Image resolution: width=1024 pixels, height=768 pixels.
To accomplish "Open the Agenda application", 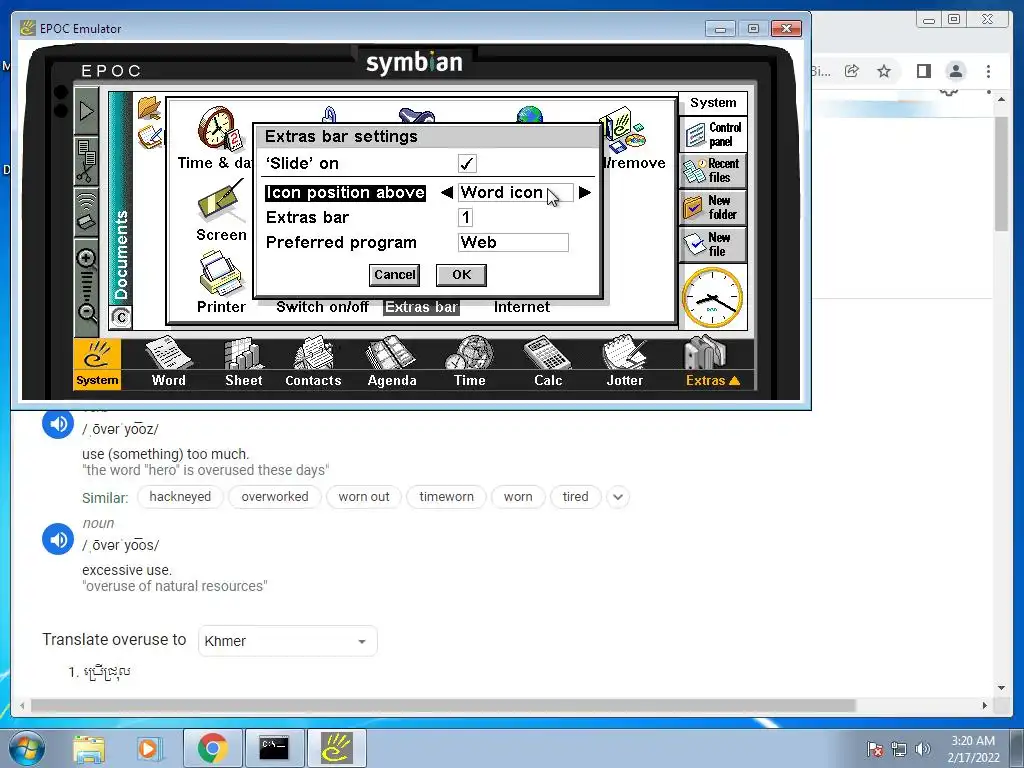I will click(392, 363).
